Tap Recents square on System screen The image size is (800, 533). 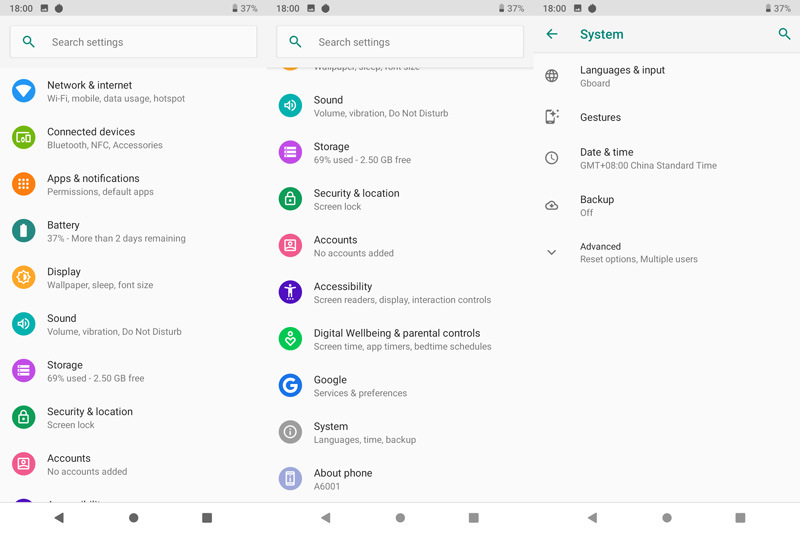coord(740,518)
